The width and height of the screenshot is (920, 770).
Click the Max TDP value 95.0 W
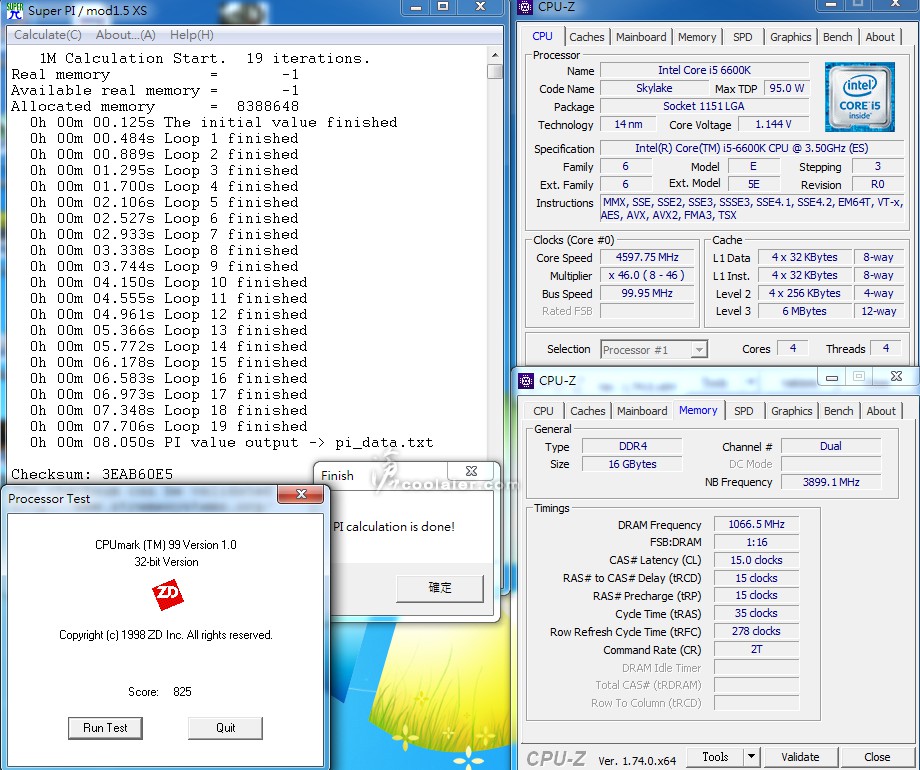tap(786, 88)
